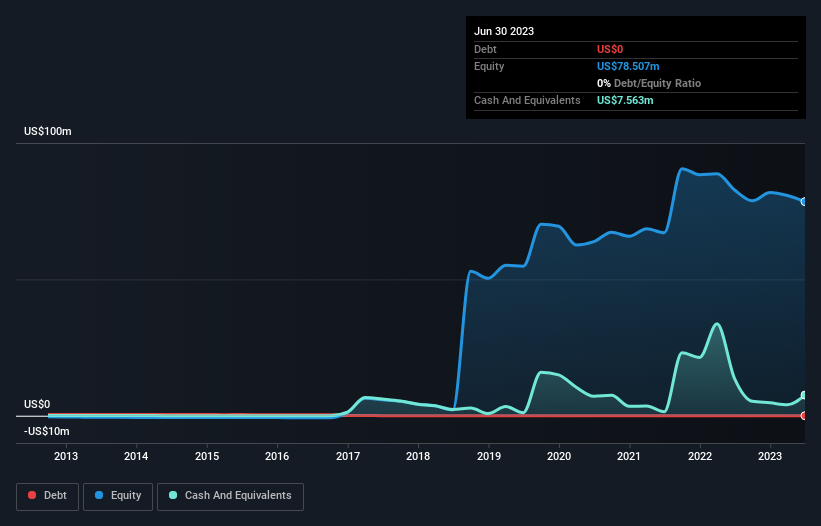Toggle Cash And Equivalents legend button

coord(230,496)
